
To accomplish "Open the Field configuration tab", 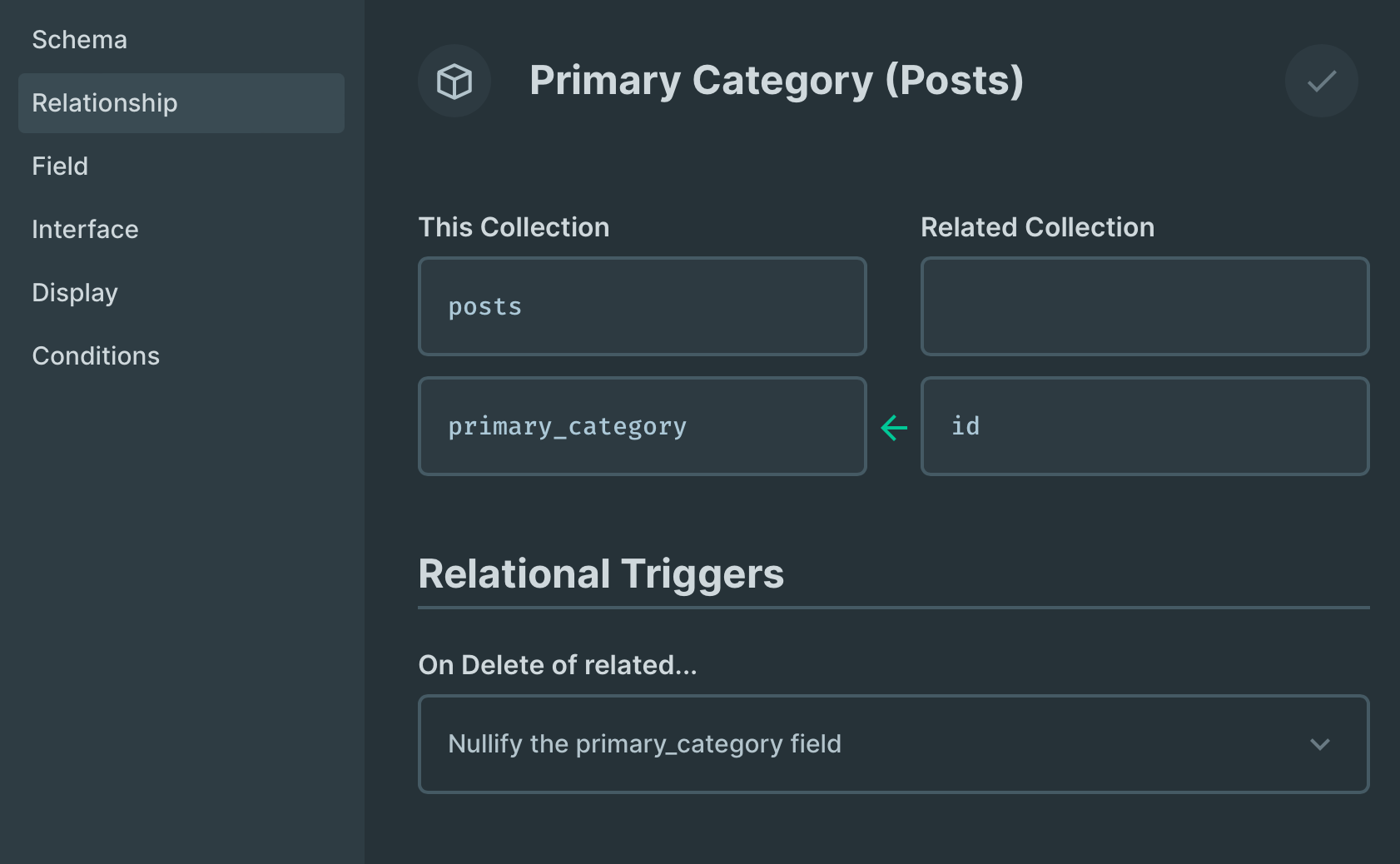I will pos(59,166).
